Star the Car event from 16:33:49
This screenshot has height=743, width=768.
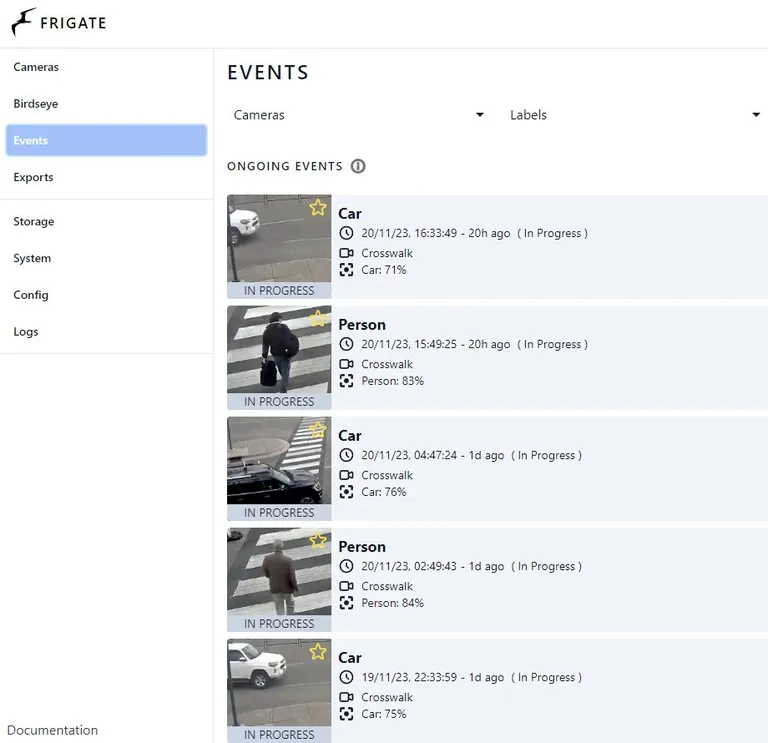(318, 208)
